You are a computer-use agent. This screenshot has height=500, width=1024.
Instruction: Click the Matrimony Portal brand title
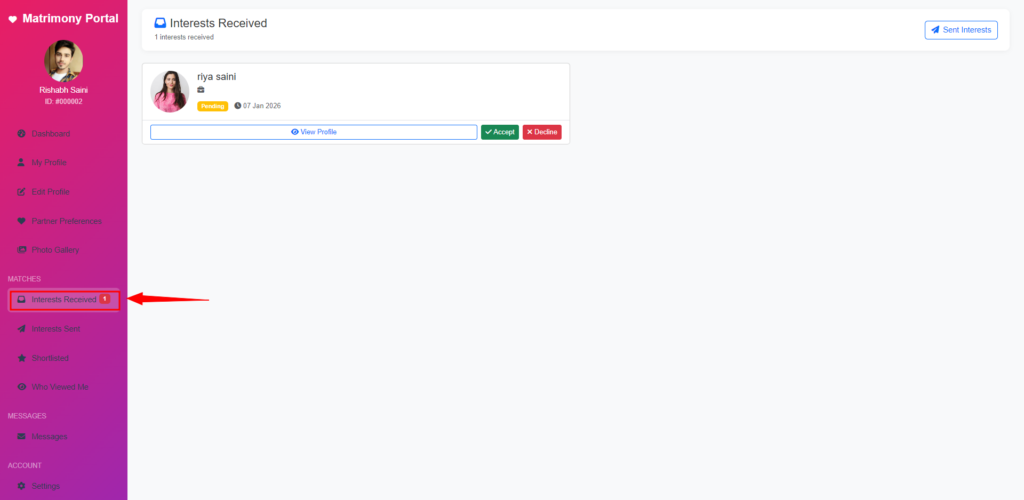(x=71, y=19)
